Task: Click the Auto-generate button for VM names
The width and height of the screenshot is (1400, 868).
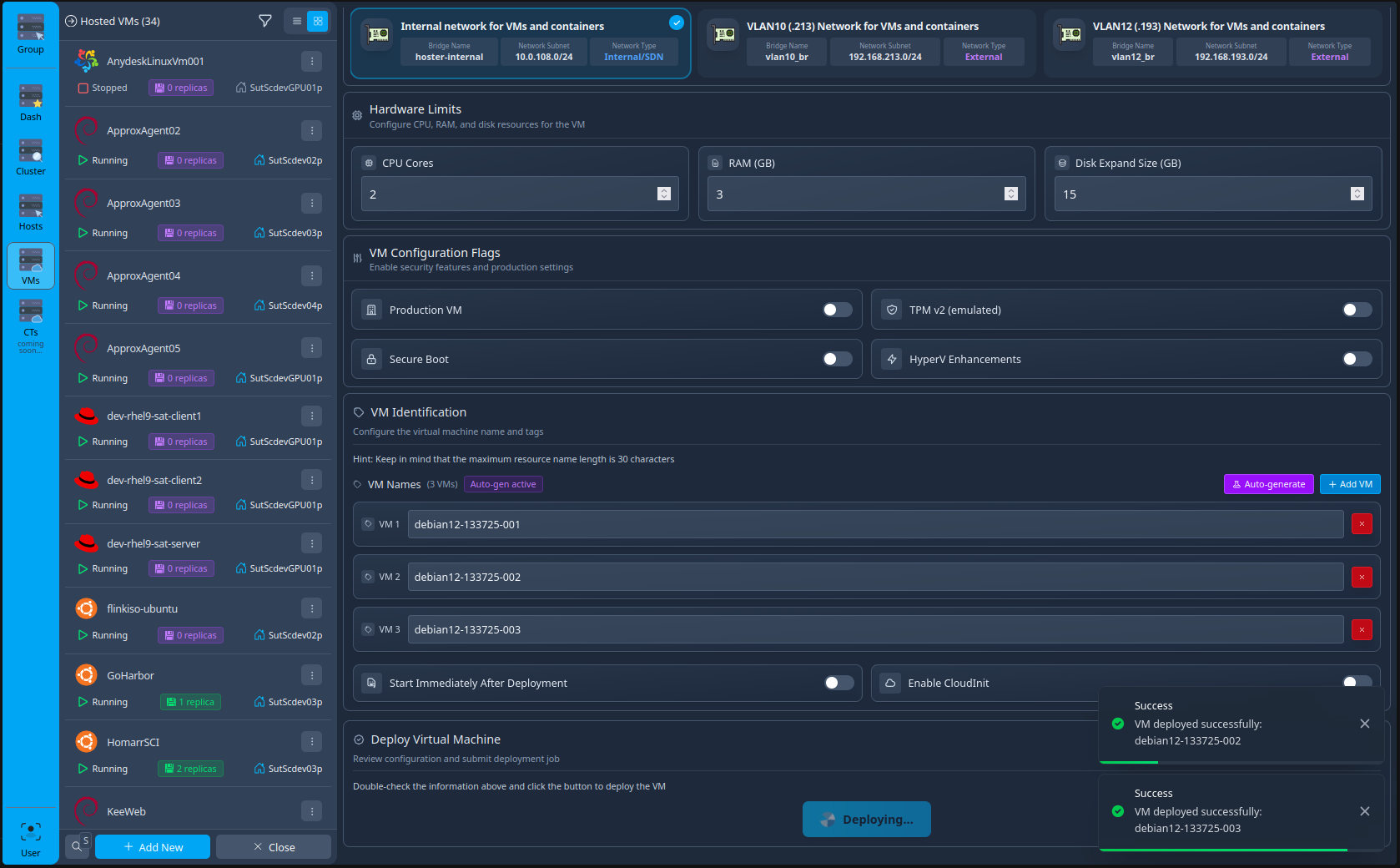Action: pyautogui.click(x=1268, y=484)
